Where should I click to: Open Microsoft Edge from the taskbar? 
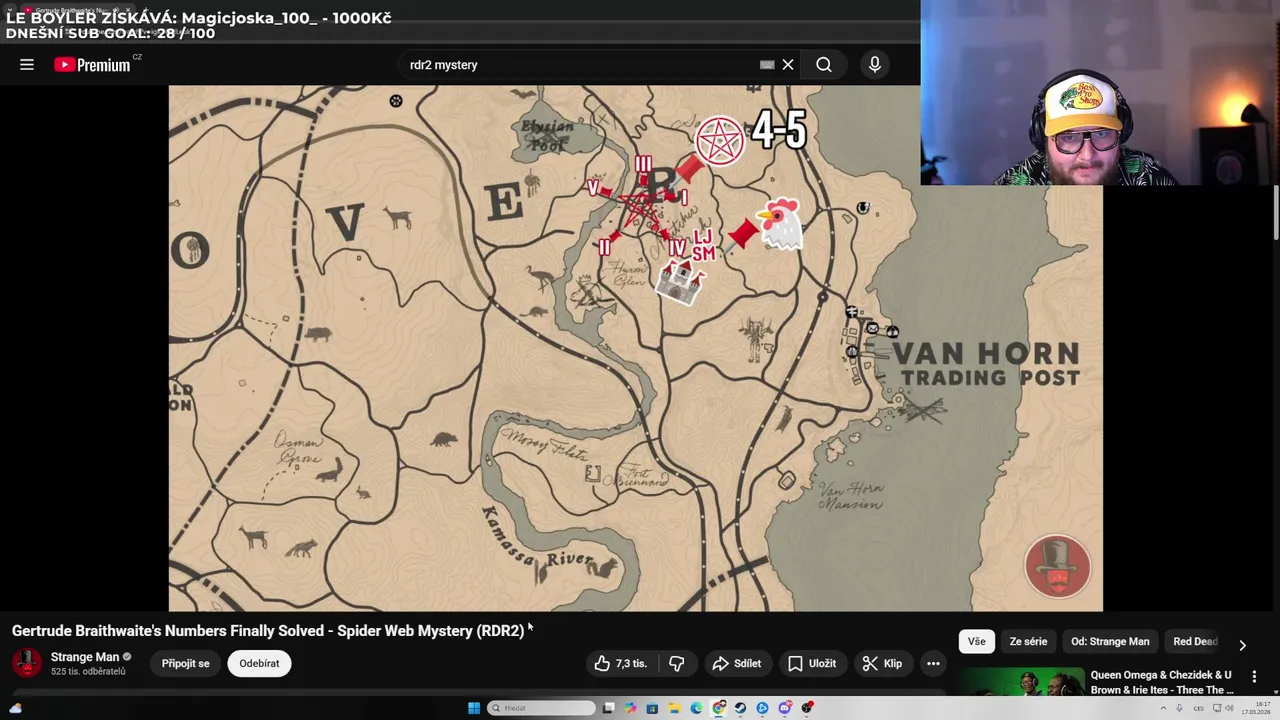[696, 708]
